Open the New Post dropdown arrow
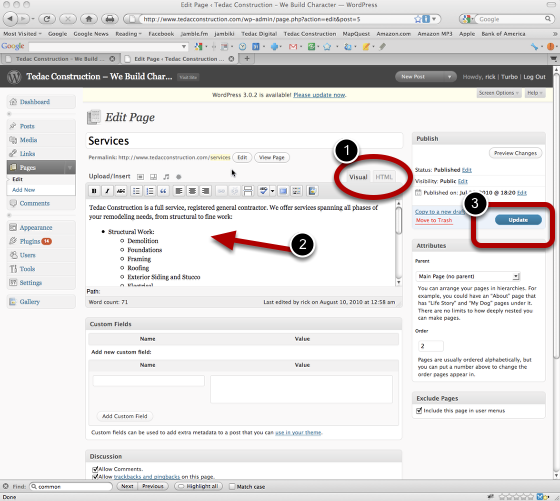The width and height of the screenshot is (560, 501). pyautogui.click(x=449, y=77)
